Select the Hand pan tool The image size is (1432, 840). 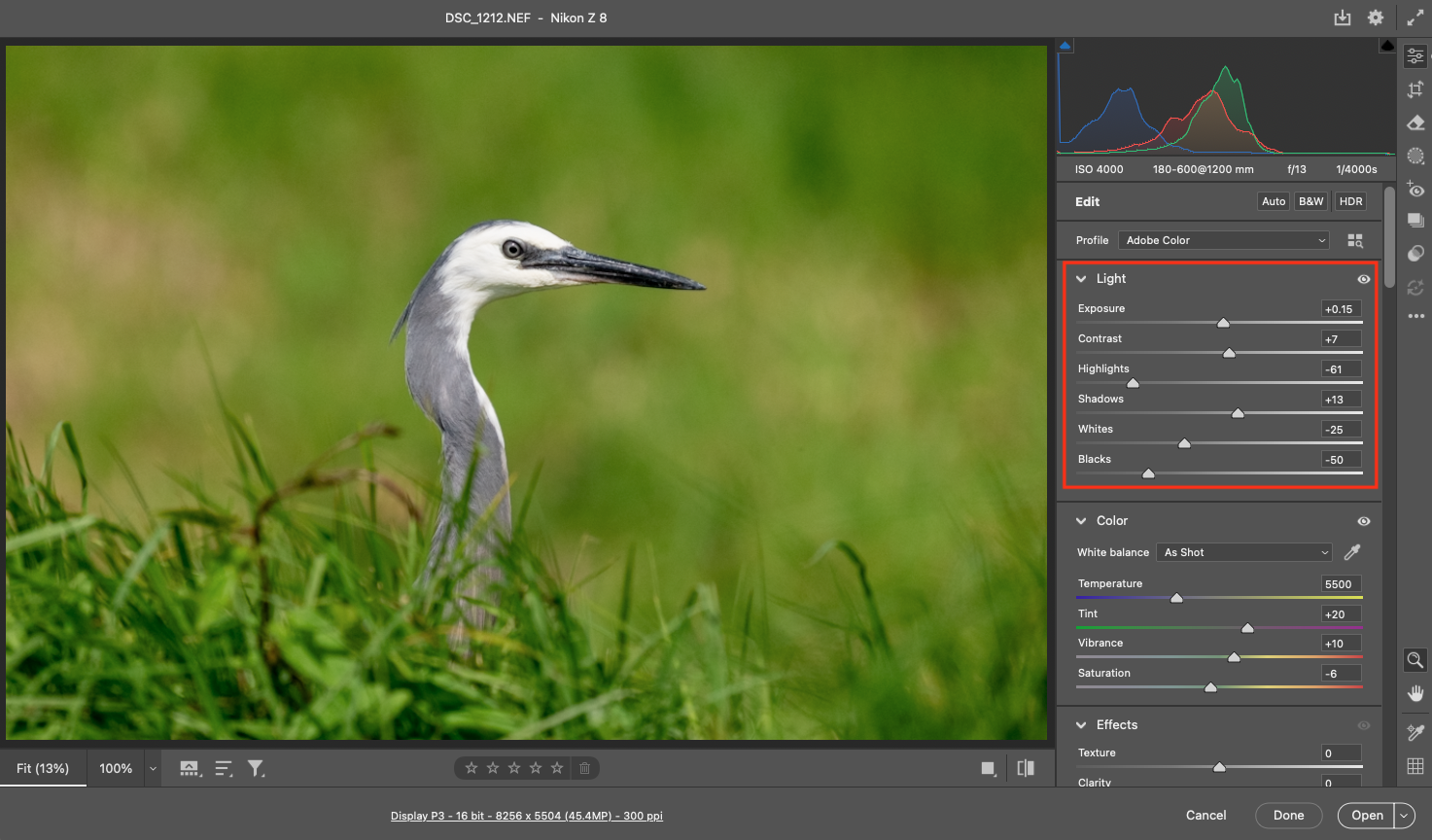(1415, 693)
